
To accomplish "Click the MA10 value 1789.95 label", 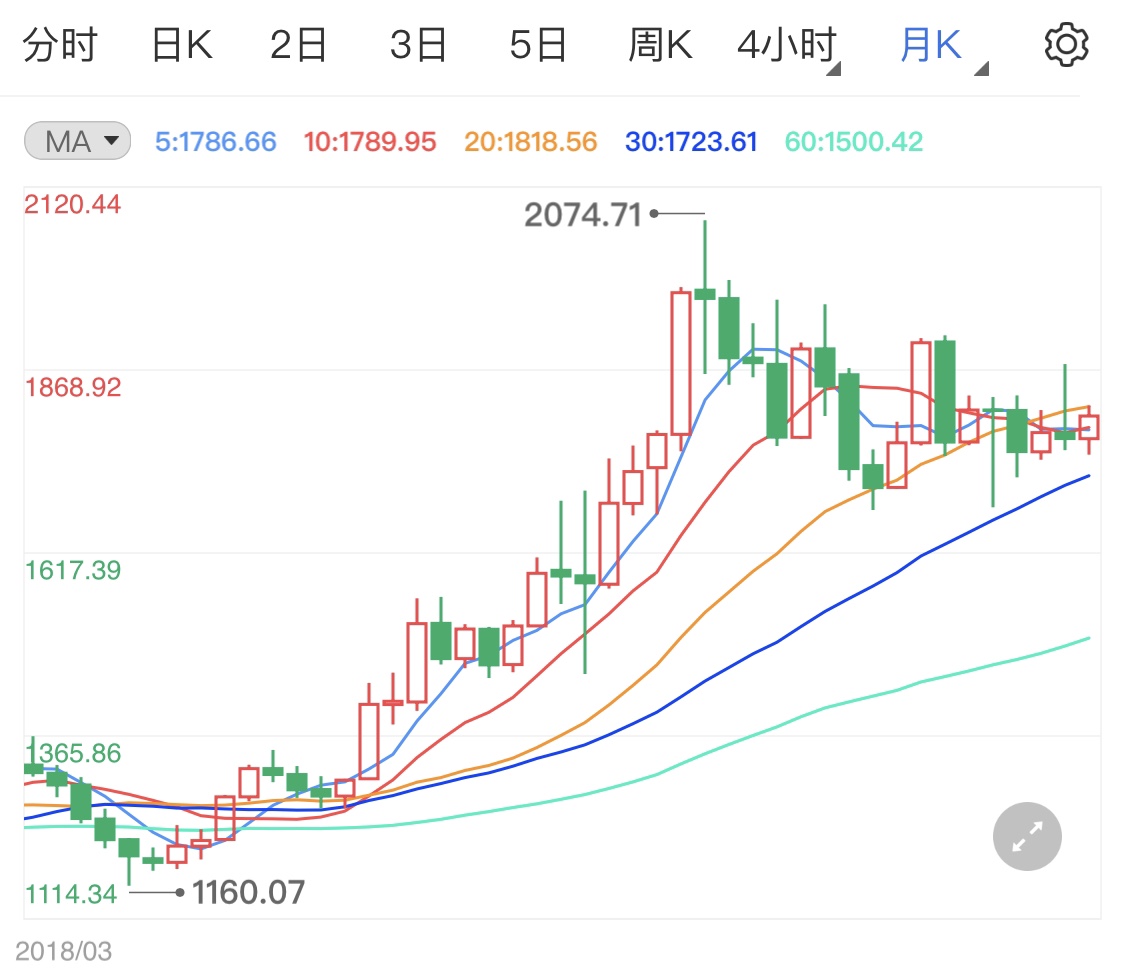I will [x=369, y=142].
